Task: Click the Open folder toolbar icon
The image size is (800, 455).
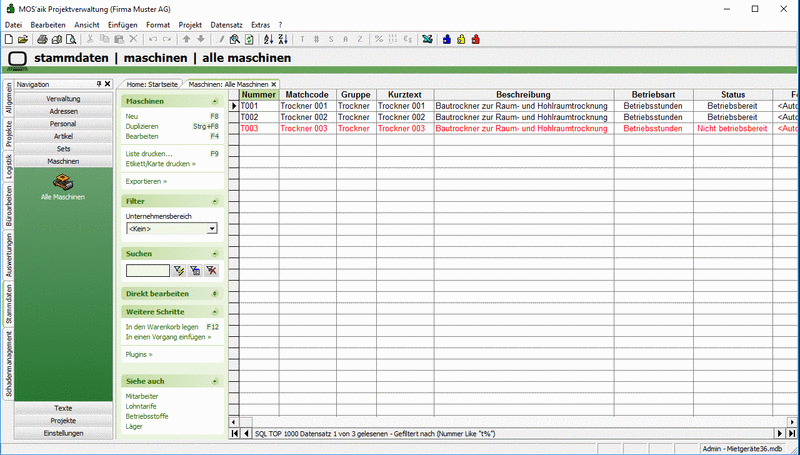Action: pyautogui.click(x=23, y=39)
